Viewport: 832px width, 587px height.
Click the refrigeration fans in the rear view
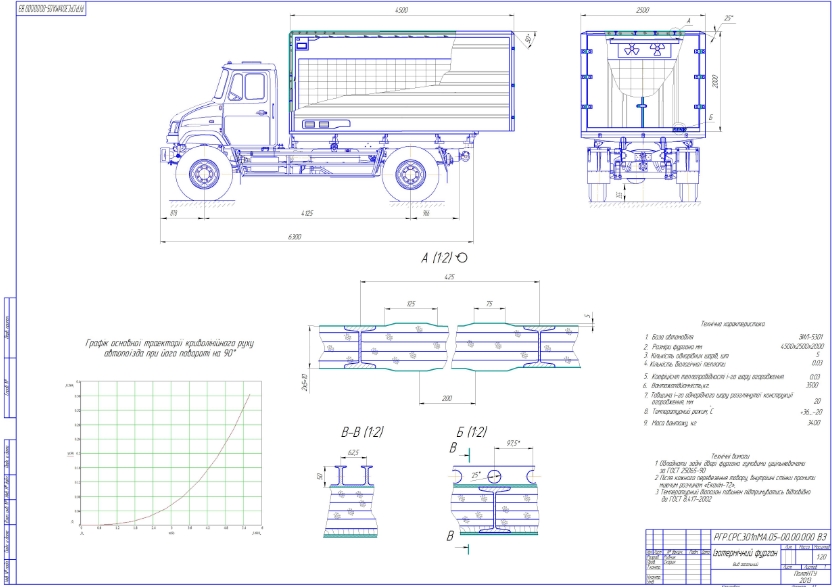pos(644,50)
